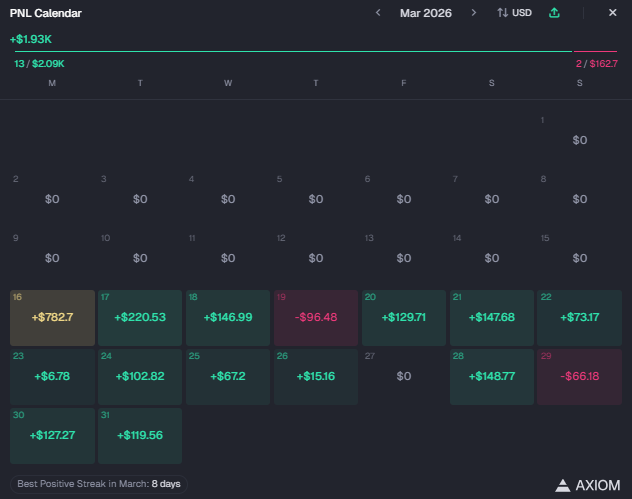
Task: Click the PNL Calendar title
Action: 46,13
